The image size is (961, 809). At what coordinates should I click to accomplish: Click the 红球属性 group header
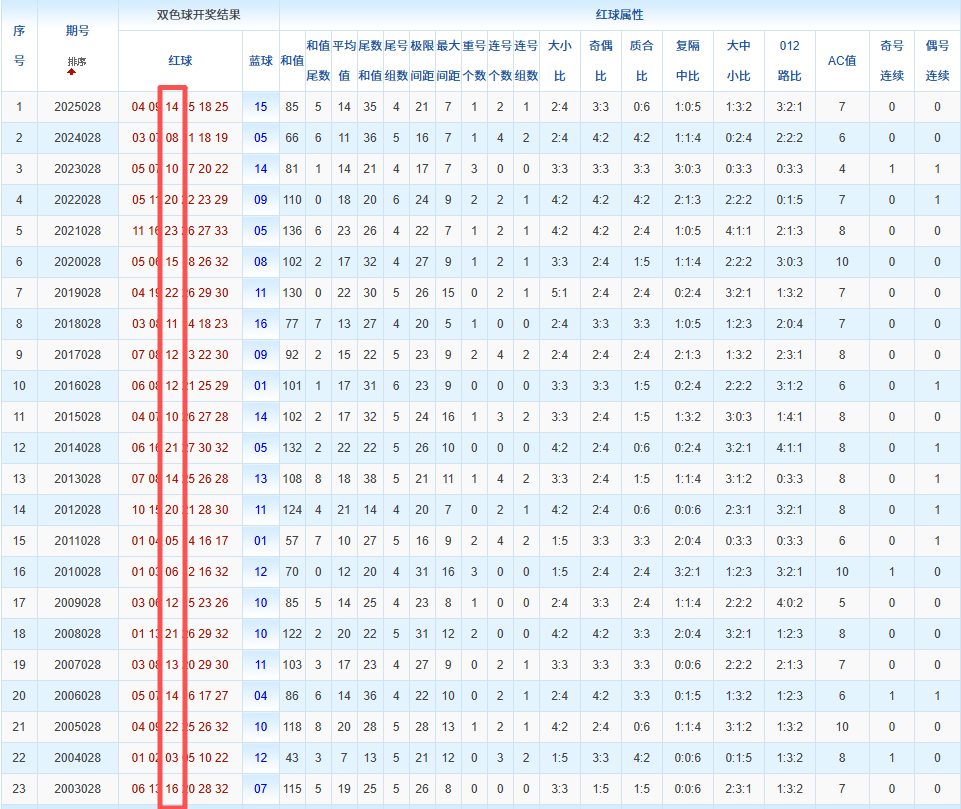(x=620, y=15)
